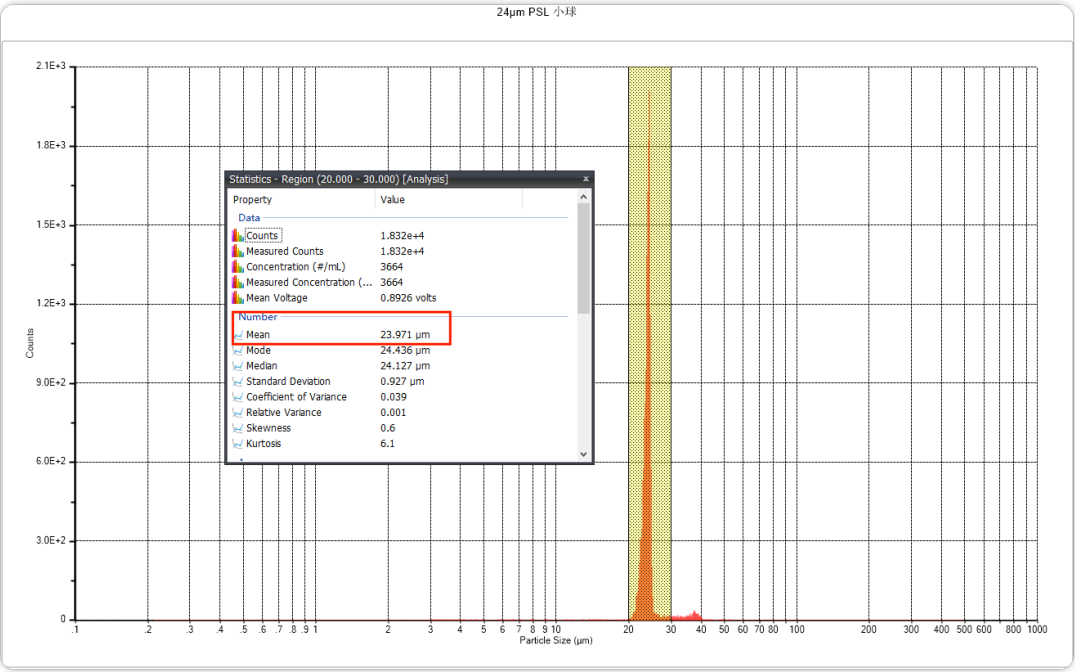1075x672 pixels.
Task: Click the histogram icon beside Measured Concentration
Action: click(x=238, y=282)
